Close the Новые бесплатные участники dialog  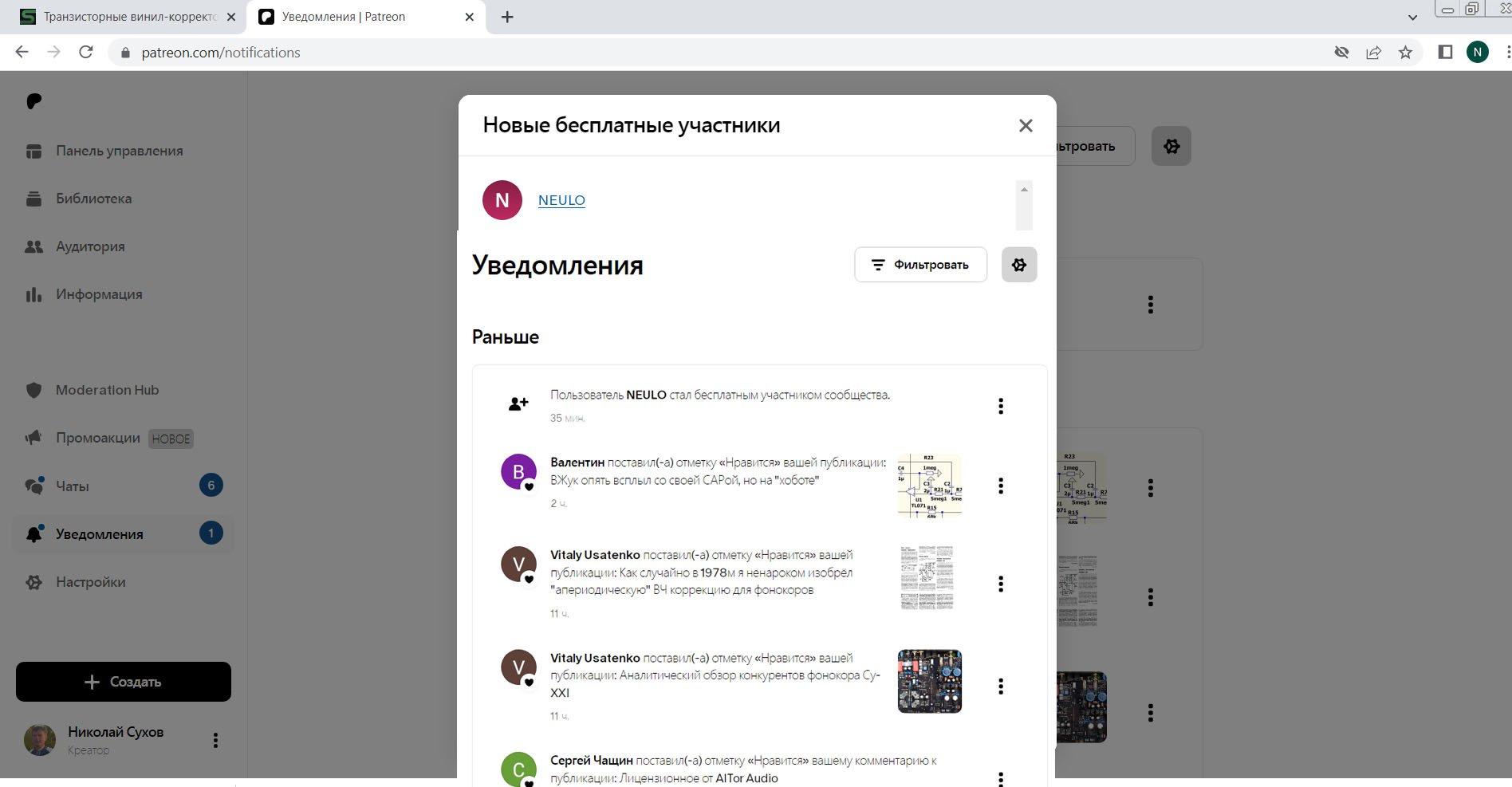(x=1026, y=126)
